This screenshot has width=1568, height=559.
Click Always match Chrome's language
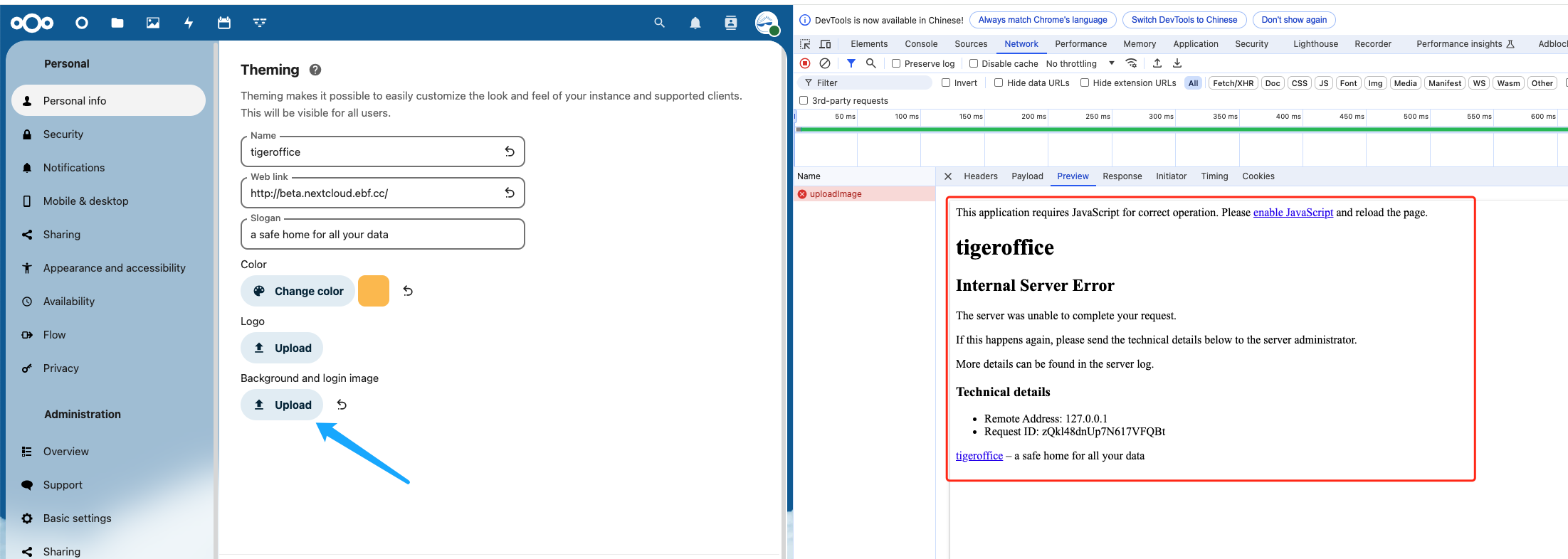pos(1043,20)
